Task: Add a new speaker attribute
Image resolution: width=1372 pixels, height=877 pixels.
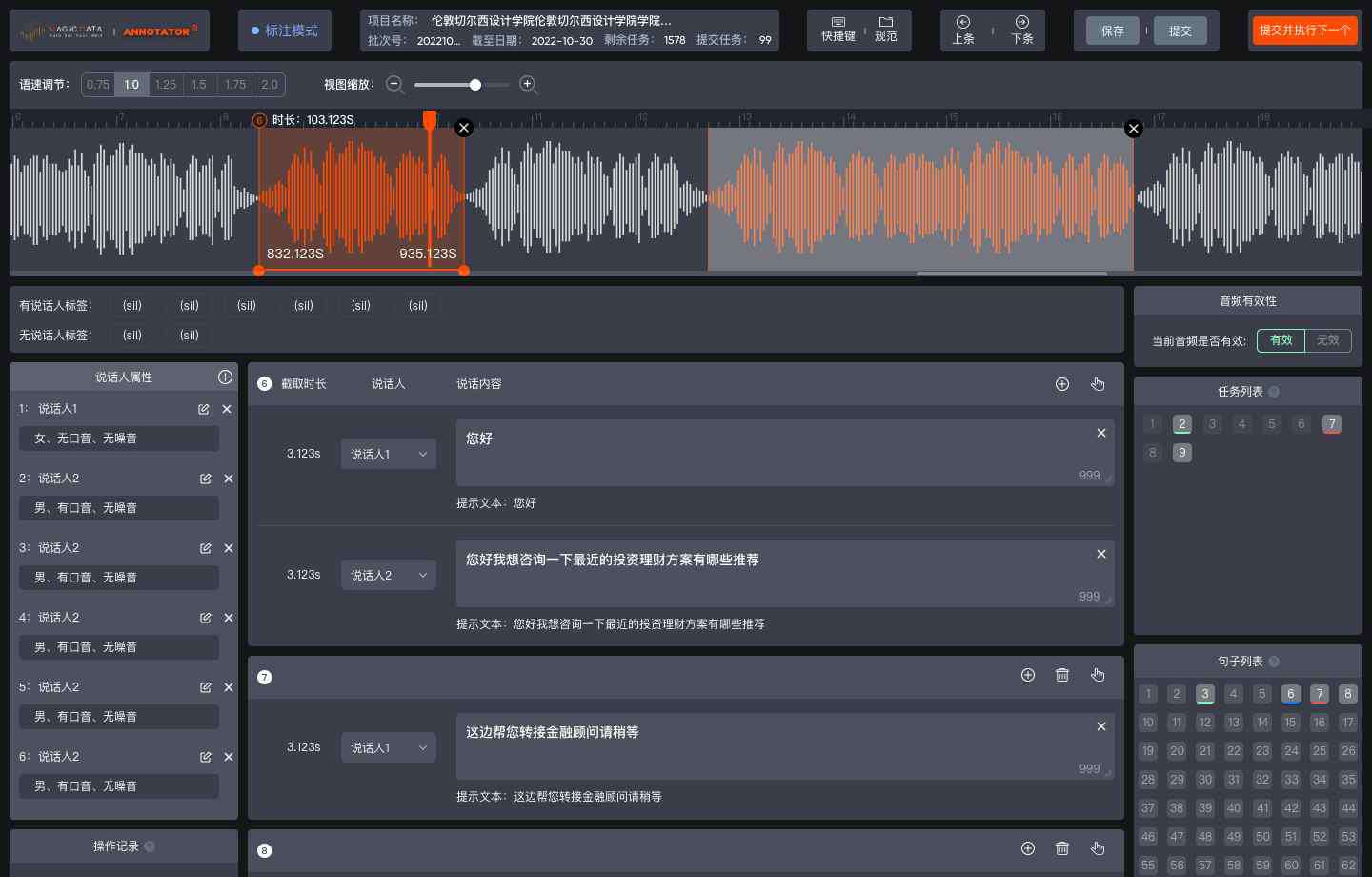Action: (x=225, y=377)
